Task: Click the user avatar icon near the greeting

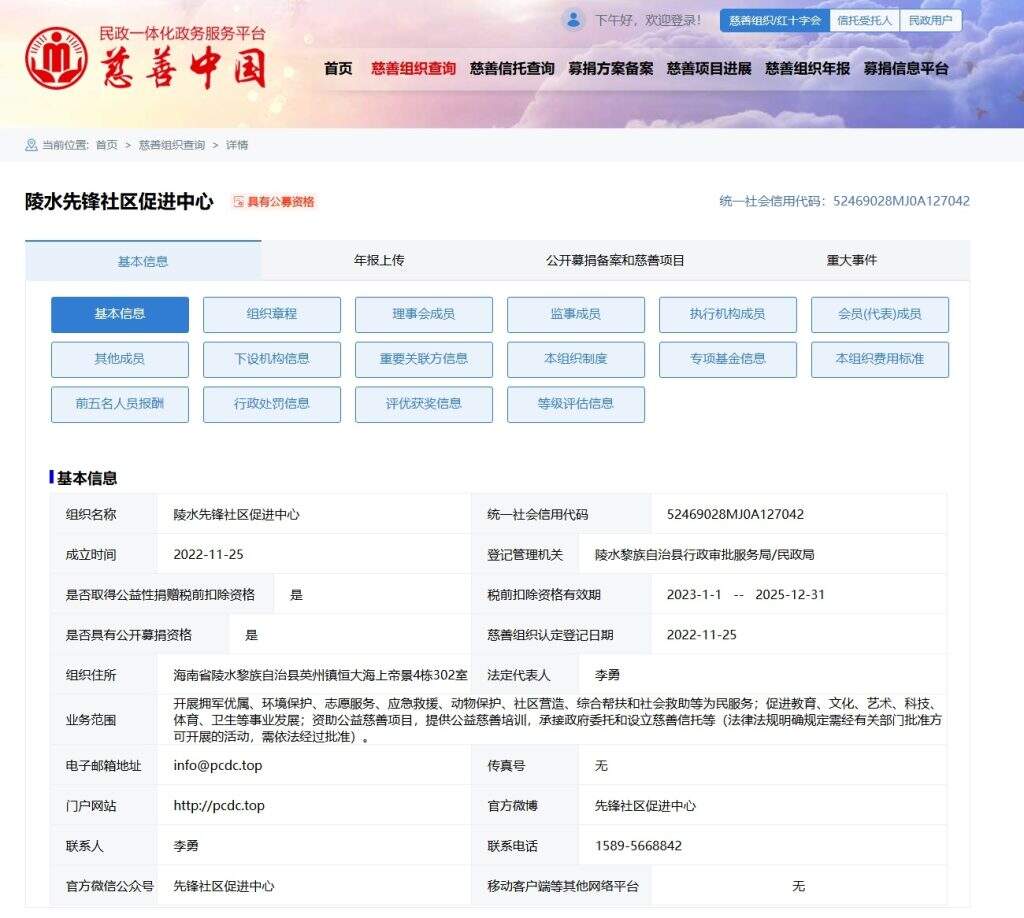Action: point(573,20)
